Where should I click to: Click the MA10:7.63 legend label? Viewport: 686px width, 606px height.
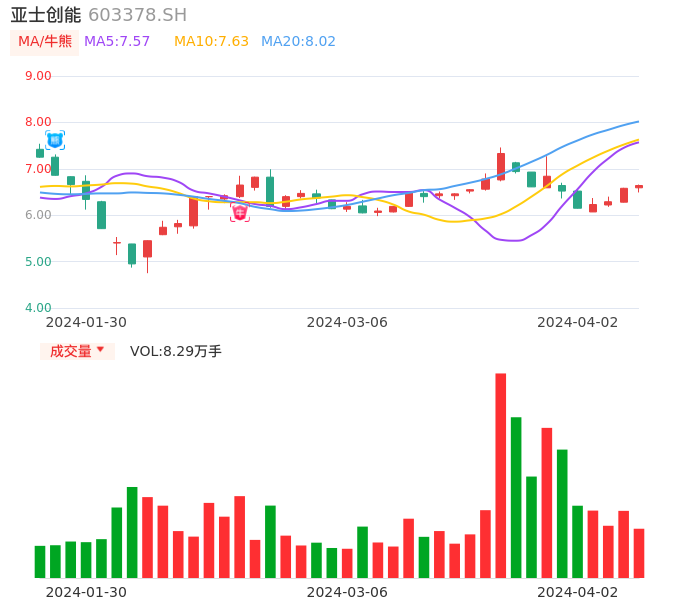[x=211, y=42]
